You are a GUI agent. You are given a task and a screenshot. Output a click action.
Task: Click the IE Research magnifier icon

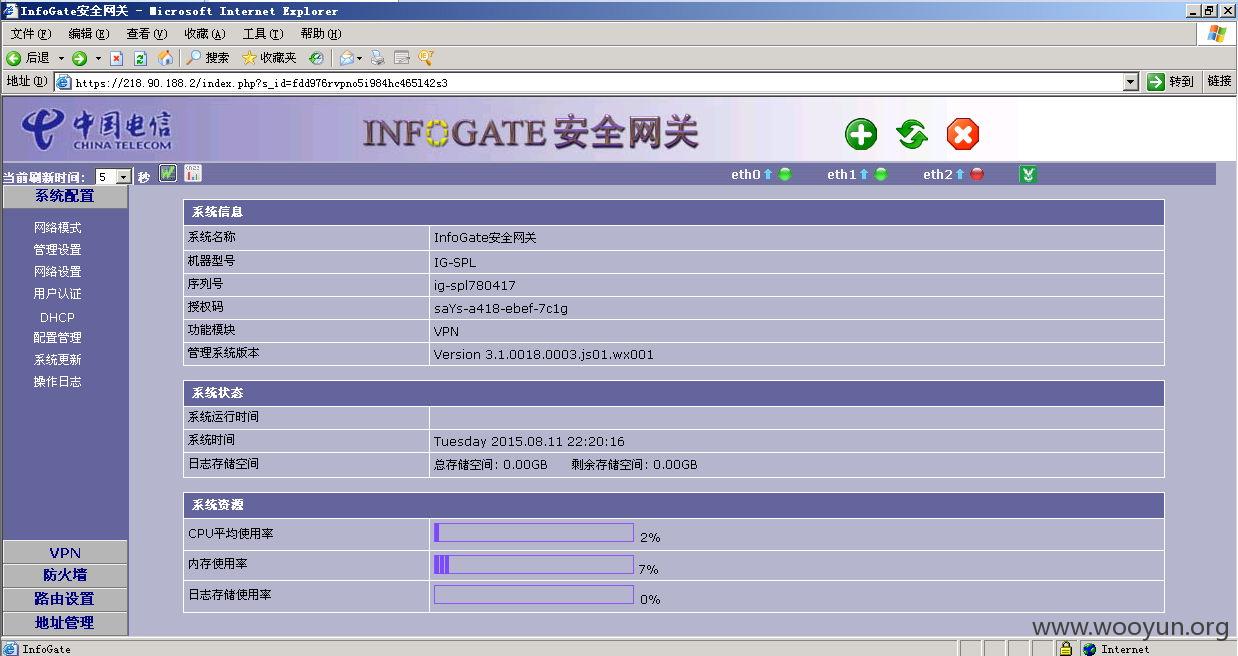[427, 58]
